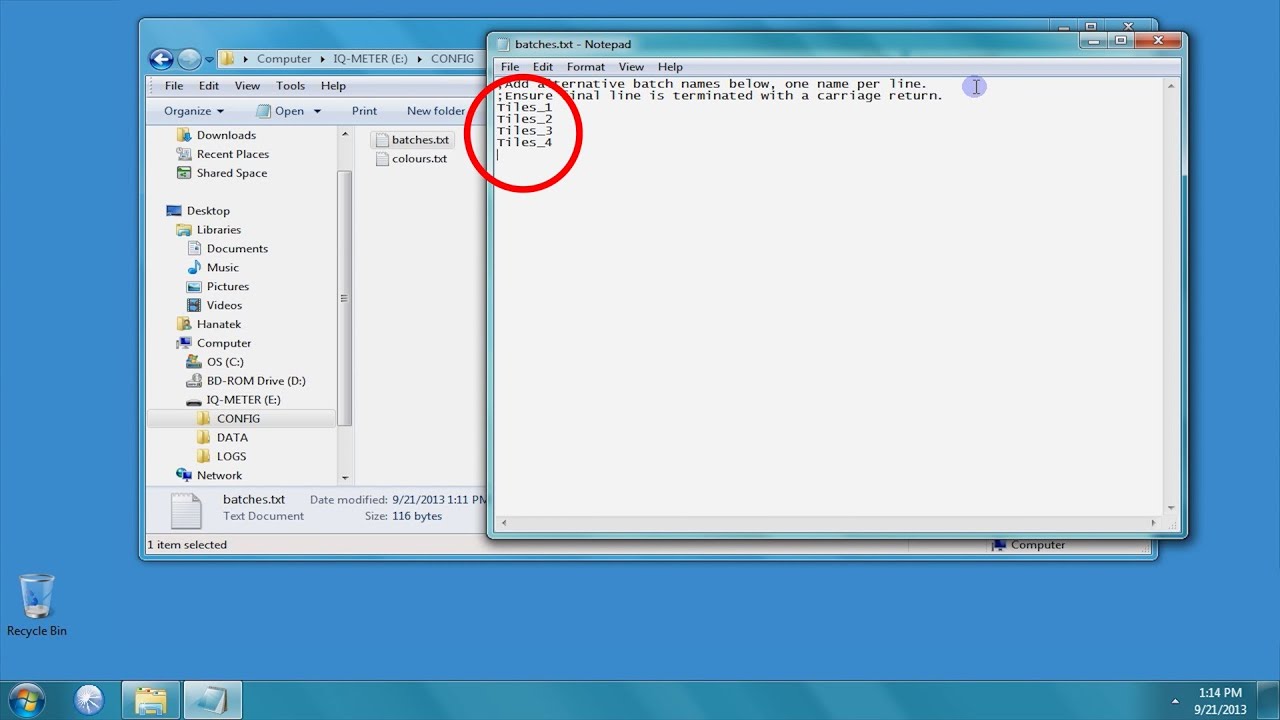Click the Print toolbar button
This screenshot has height=720, width=1280.
(364, 111)
